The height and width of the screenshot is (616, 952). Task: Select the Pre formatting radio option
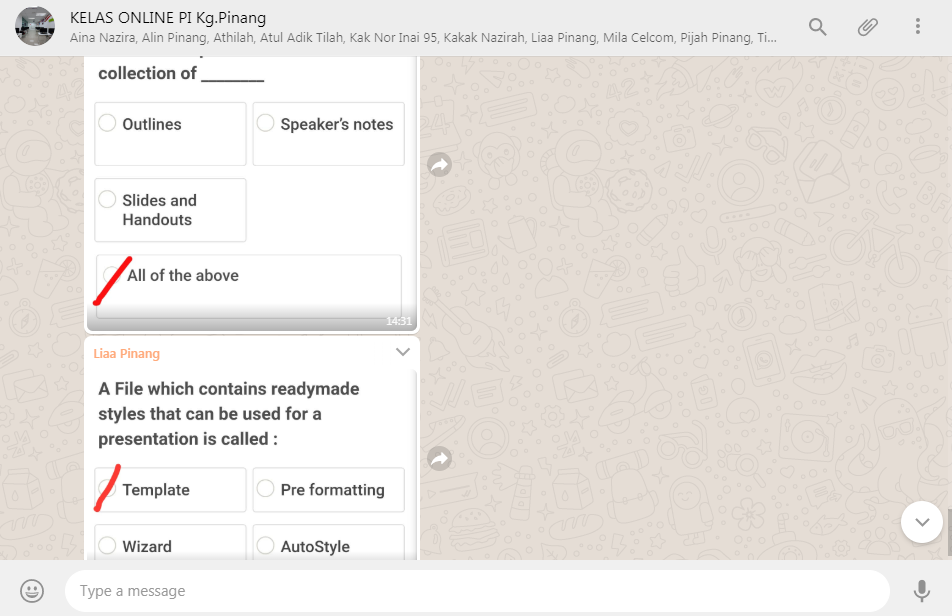coord(266,489)
